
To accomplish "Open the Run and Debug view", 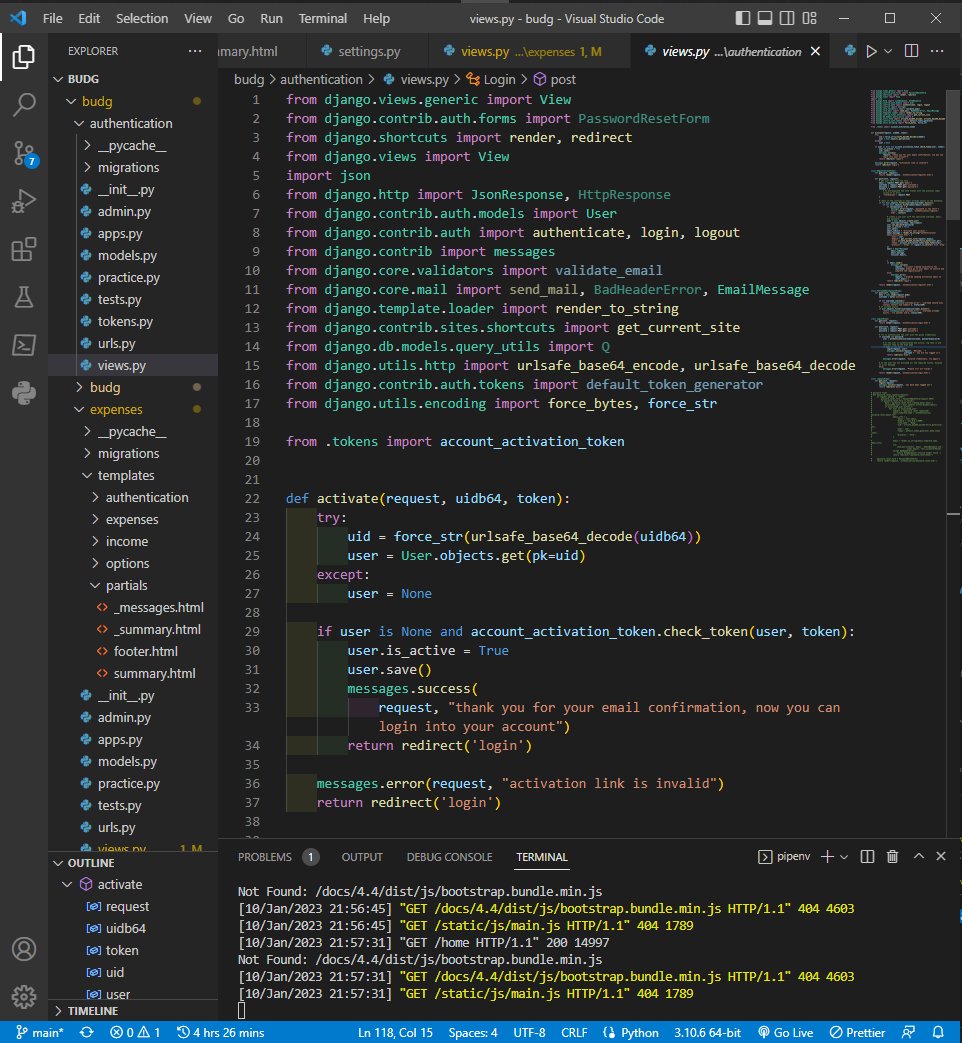I will tap(24, 201).
